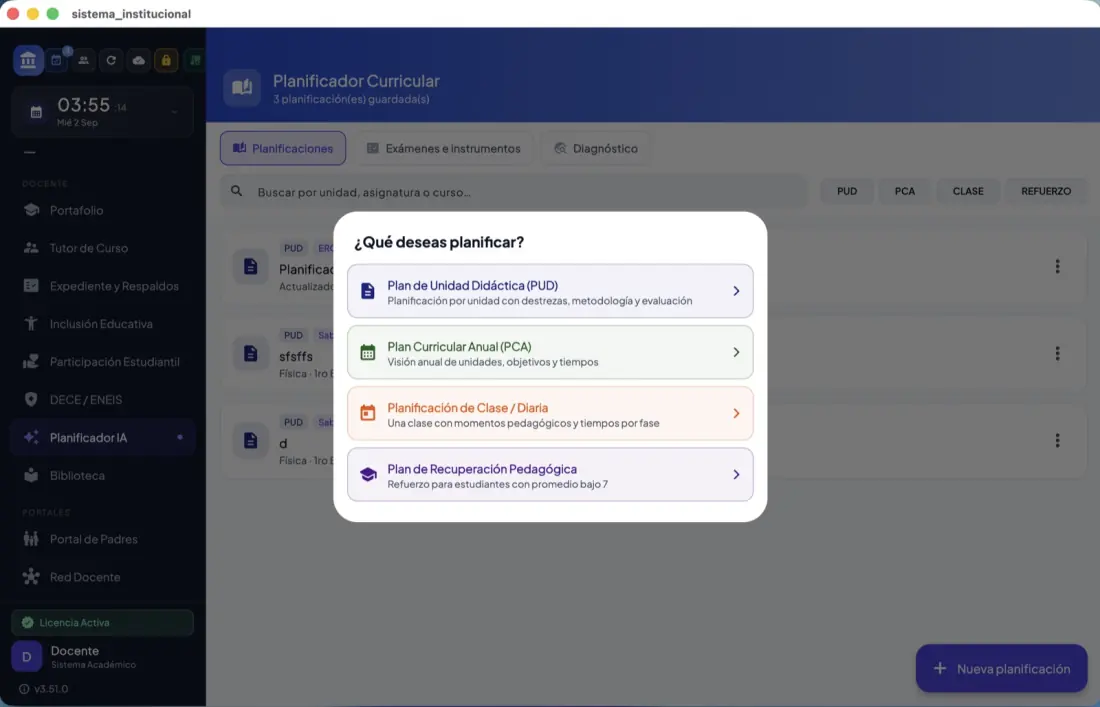Screen dimensions: 1100x707
Task: Focus the search by unidad, asignatura field
Action: tap(514, 192)
